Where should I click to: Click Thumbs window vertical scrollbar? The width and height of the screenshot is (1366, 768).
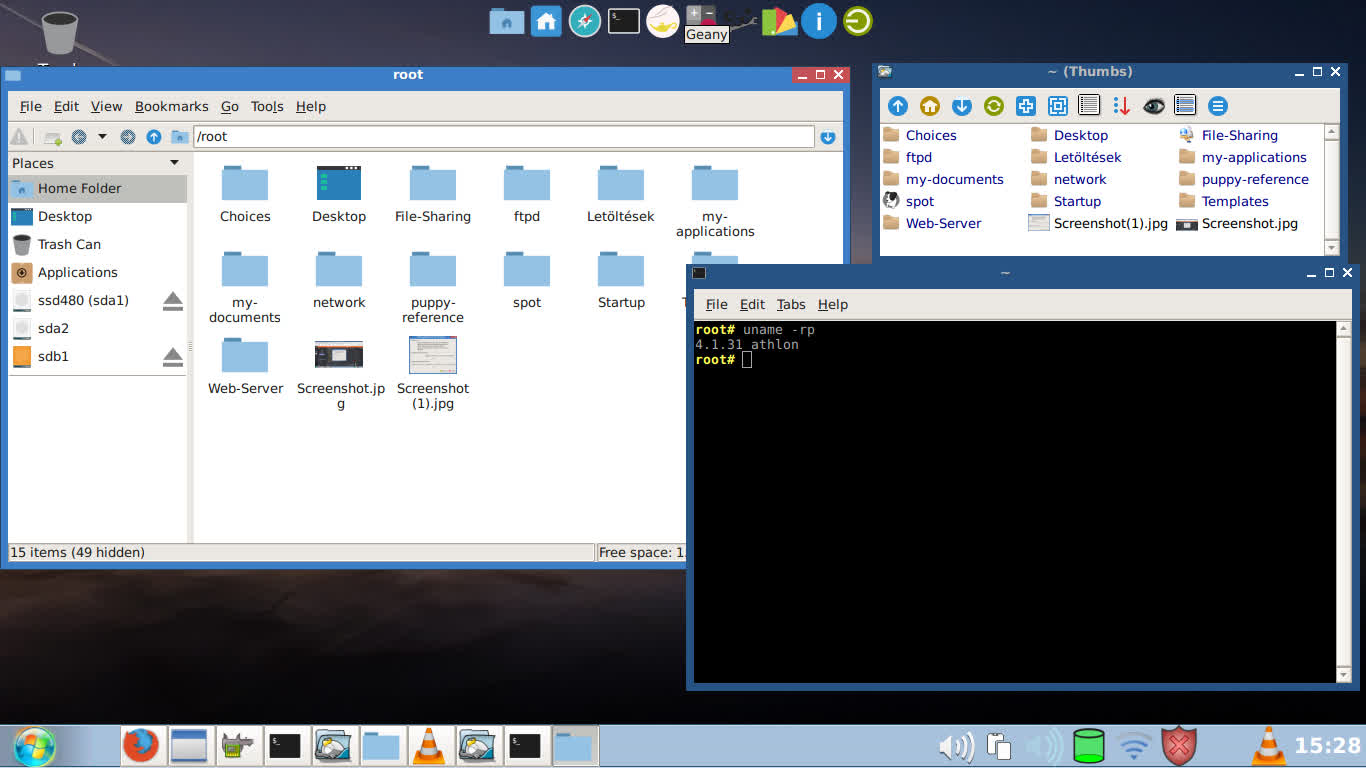point(1331,189)
